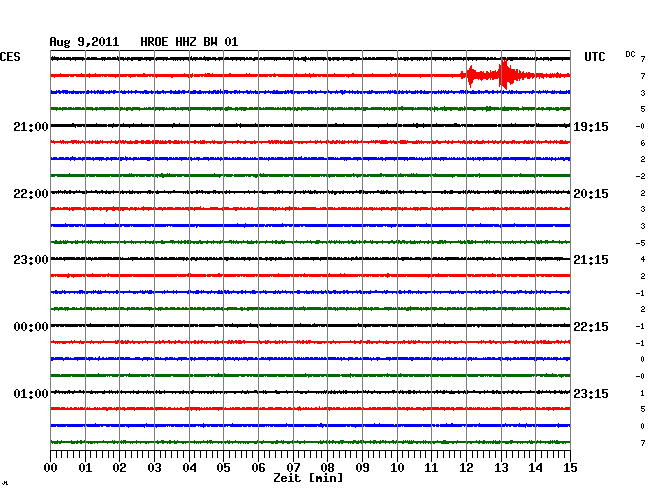The height and width of the screenshot is (494, 650).
Task: Select the DC column header
Action: click(630, 54)
